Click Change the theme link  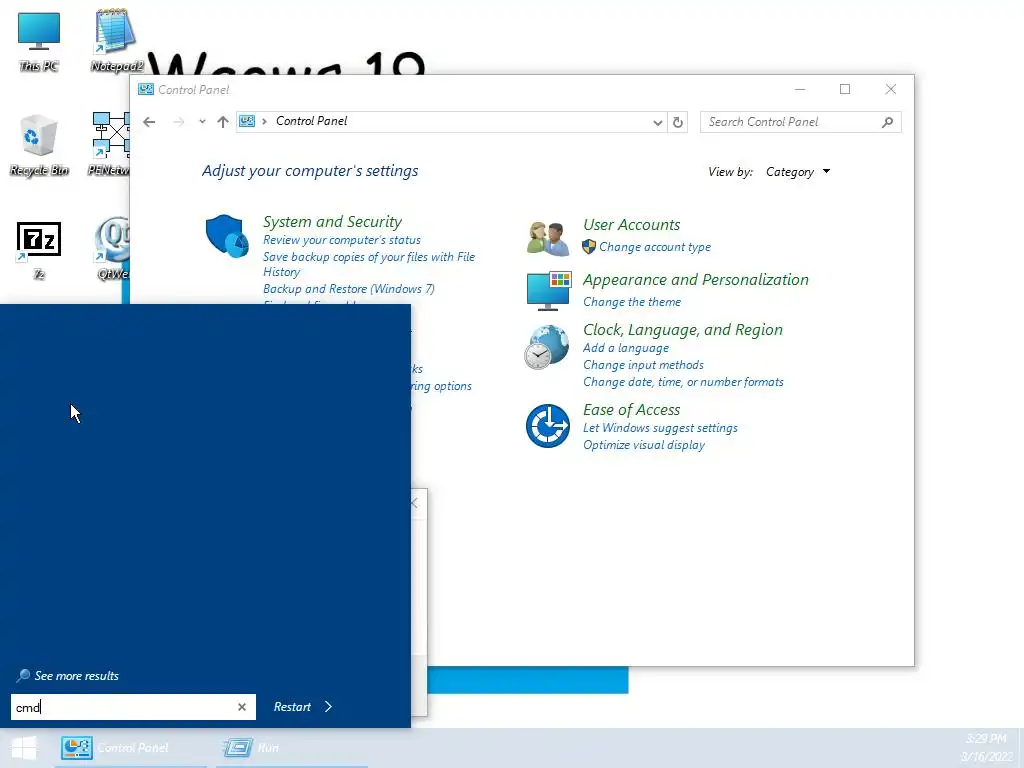pos(632,302)
